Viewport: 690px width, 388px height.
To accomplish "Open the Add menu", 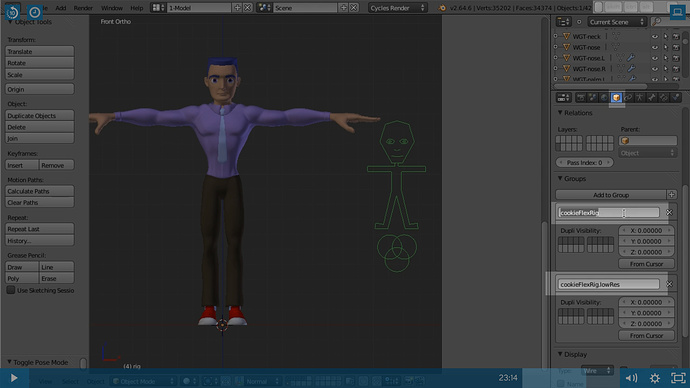I will tap(61, 8).
